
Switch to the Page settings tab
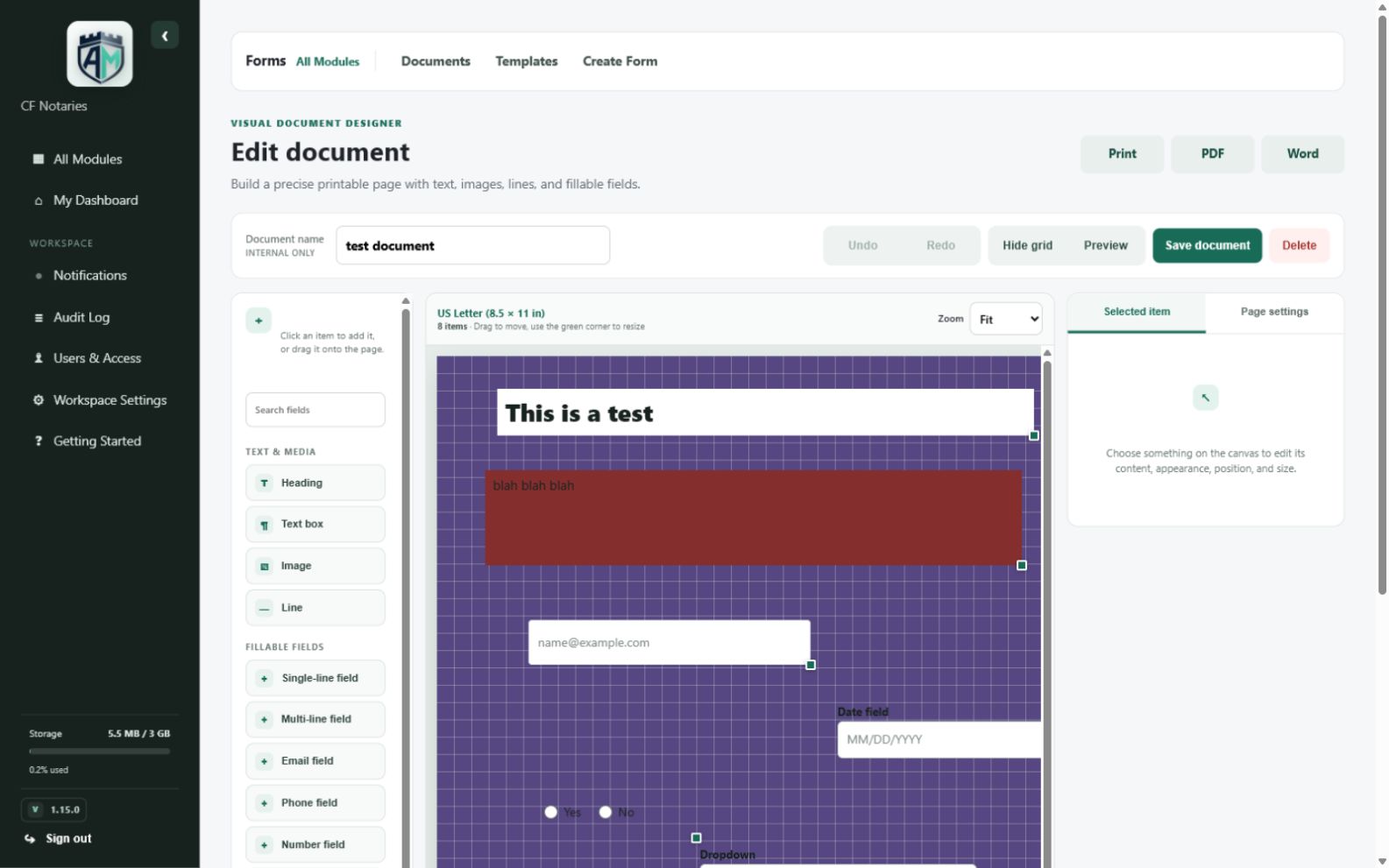point(1274,313)
